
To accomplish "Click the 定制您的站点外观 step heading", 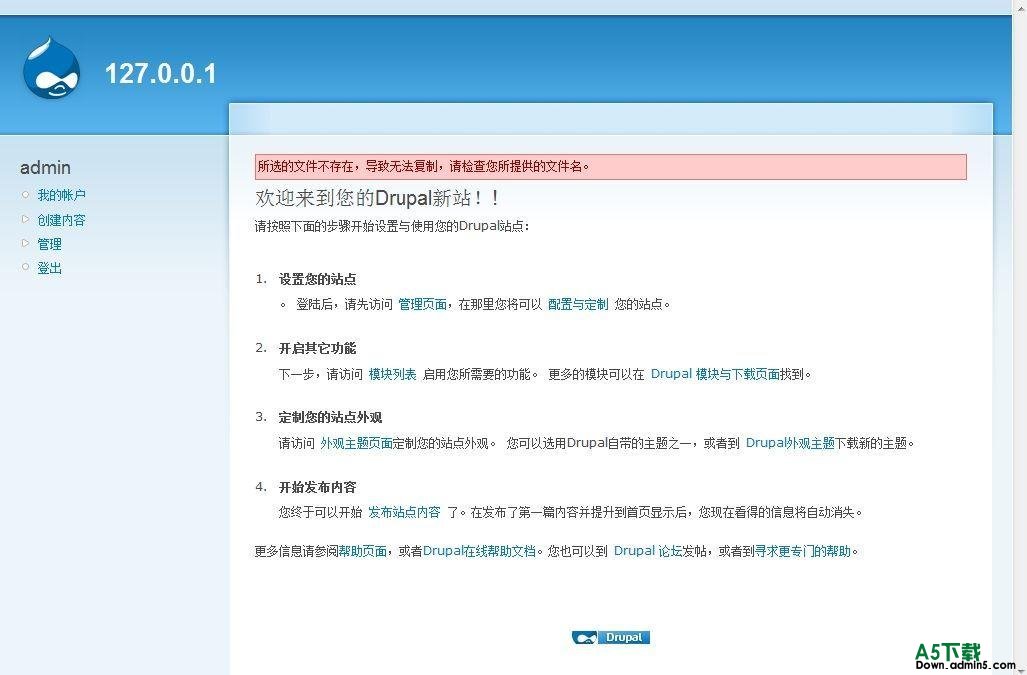I will 331,418.
